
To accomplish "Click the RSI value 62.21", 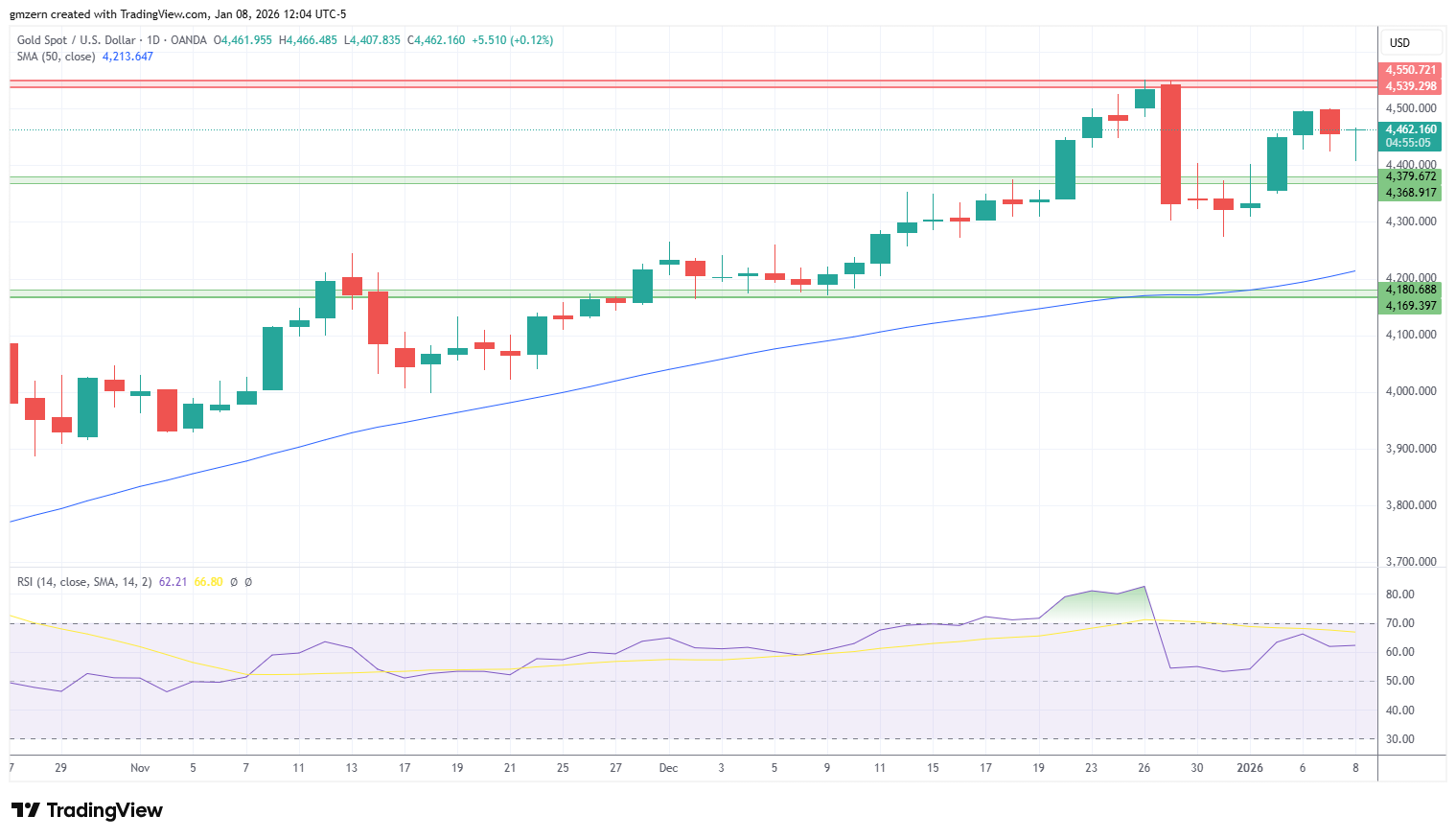I will (173, 582).
